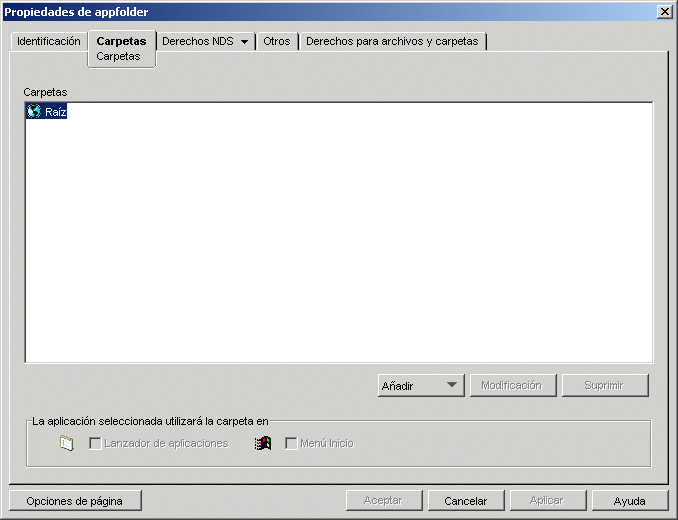The height and width of the screenshot is (520, 678).
Task: Toggle the Menú Inicio checkbox
Action: click(291, 443)
